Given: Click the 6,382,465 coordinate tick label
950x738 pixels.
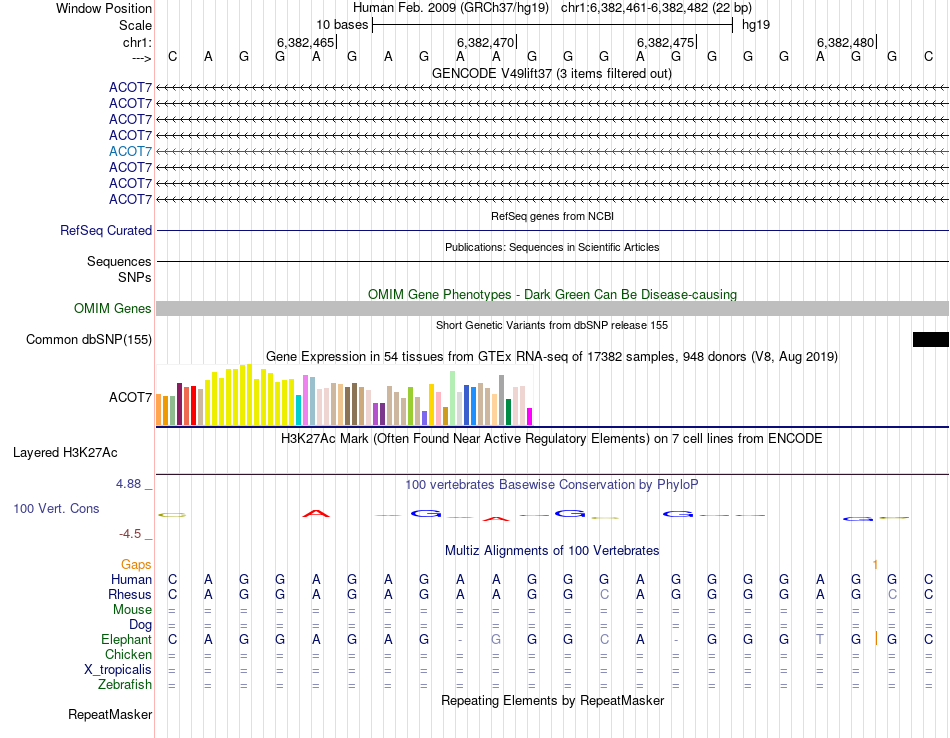Looking at the screenshot, I should pos(305,42).
